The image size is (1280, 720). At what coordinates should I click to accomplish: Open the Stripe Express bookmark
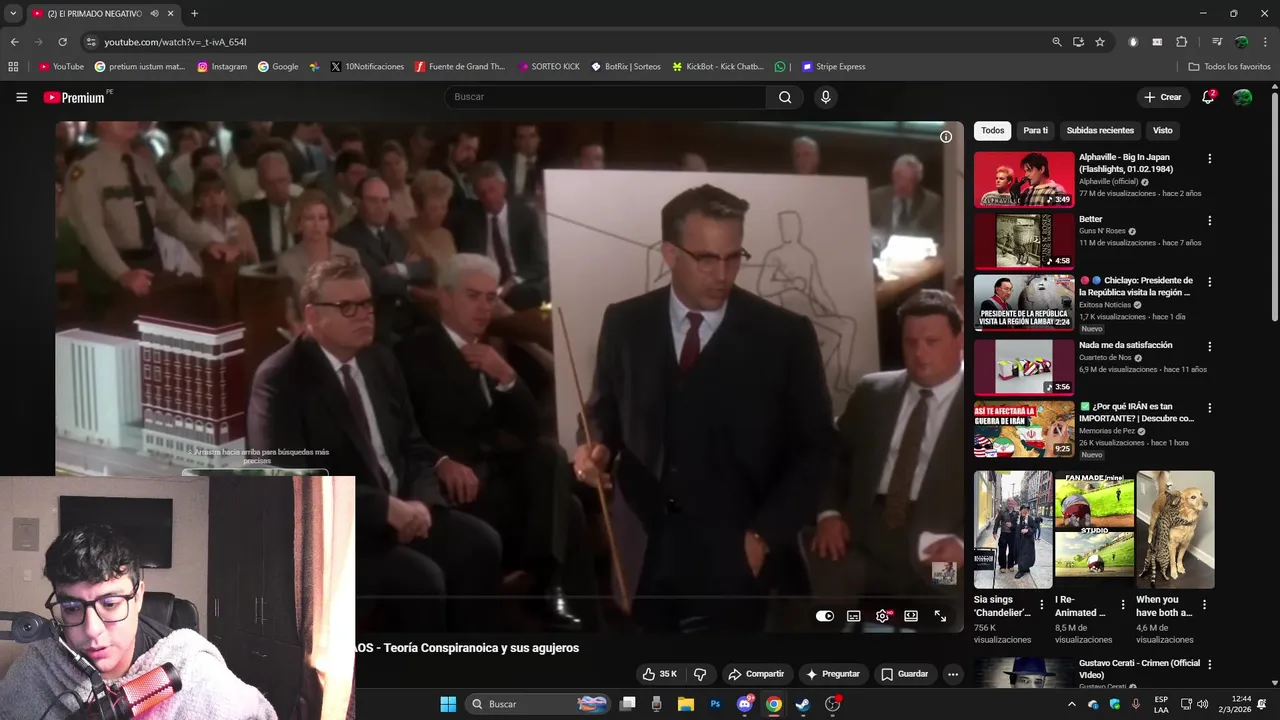tap(834, 67)
